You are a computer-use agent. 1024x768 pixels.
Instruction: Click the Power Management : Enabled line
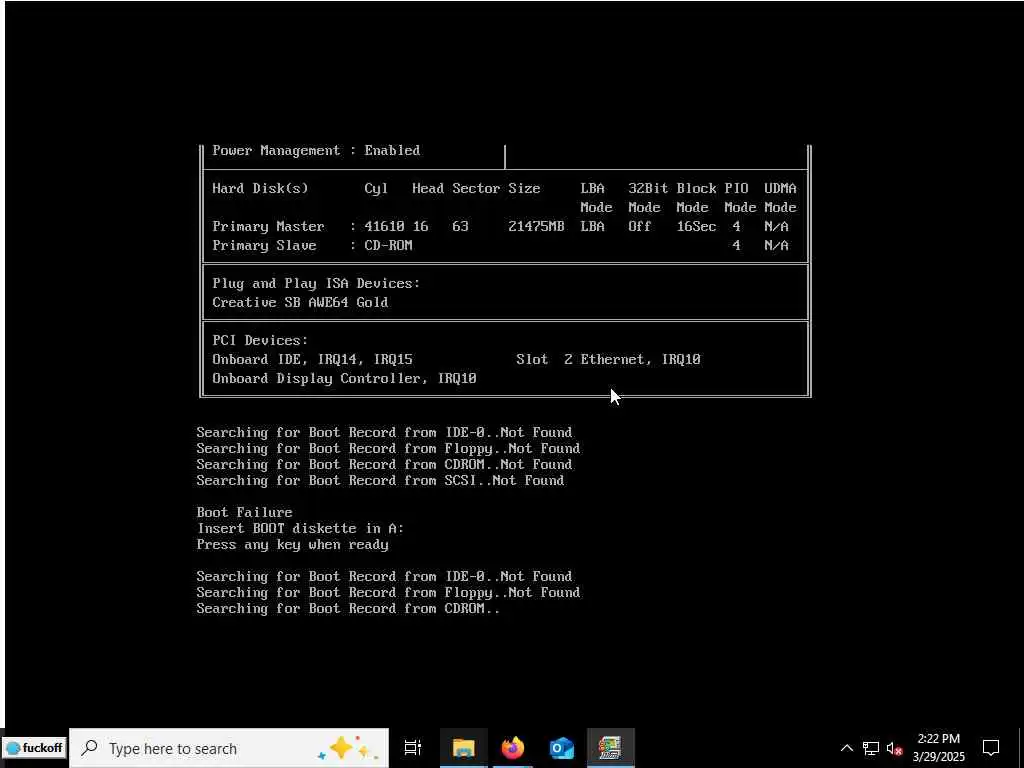pos(316,150)
